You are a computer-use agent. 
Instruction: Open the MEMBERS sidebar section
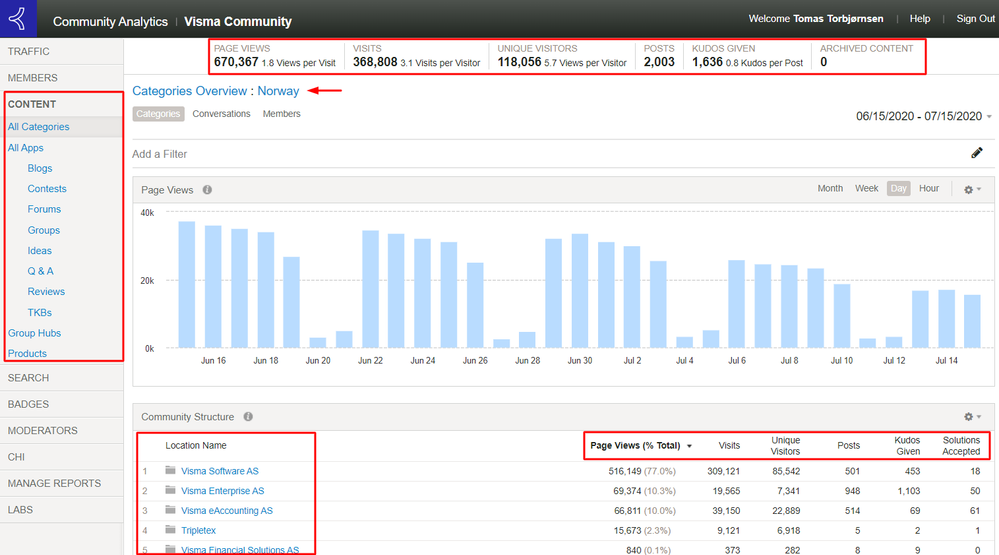point(62,78)
